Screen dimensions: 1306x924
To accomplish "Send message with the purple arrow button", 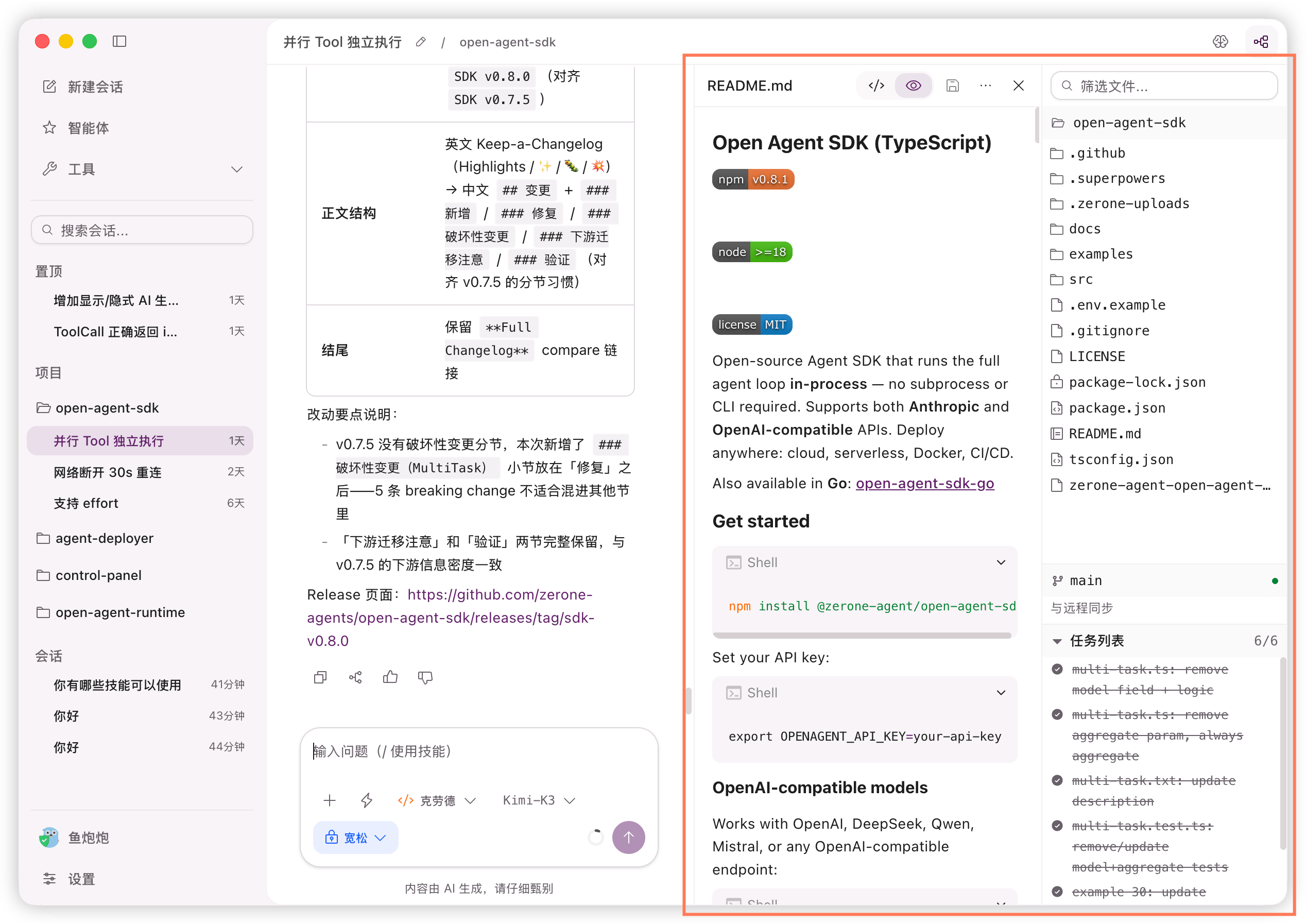I will pos(629,837).
